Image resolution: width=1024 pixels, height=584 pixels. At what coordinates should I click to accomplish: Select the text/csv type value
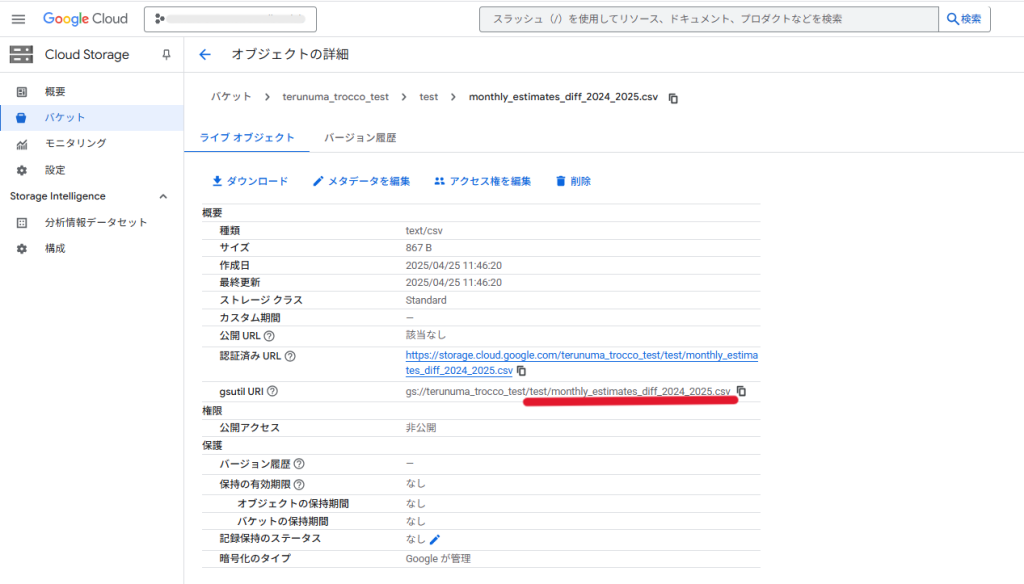pyautogui.click(x=424, y=231)
